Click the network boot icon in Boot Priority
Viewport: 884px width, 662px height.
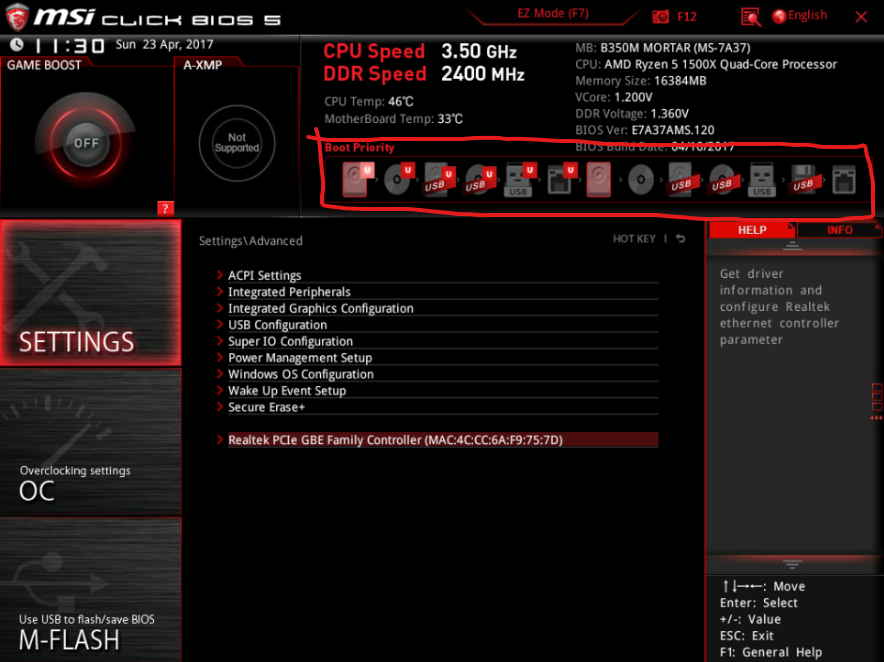tap(843, 180)
